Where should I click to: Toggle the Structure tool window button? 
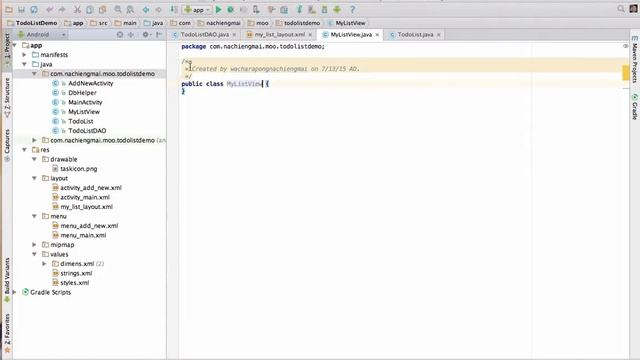[x=7, y=98]
